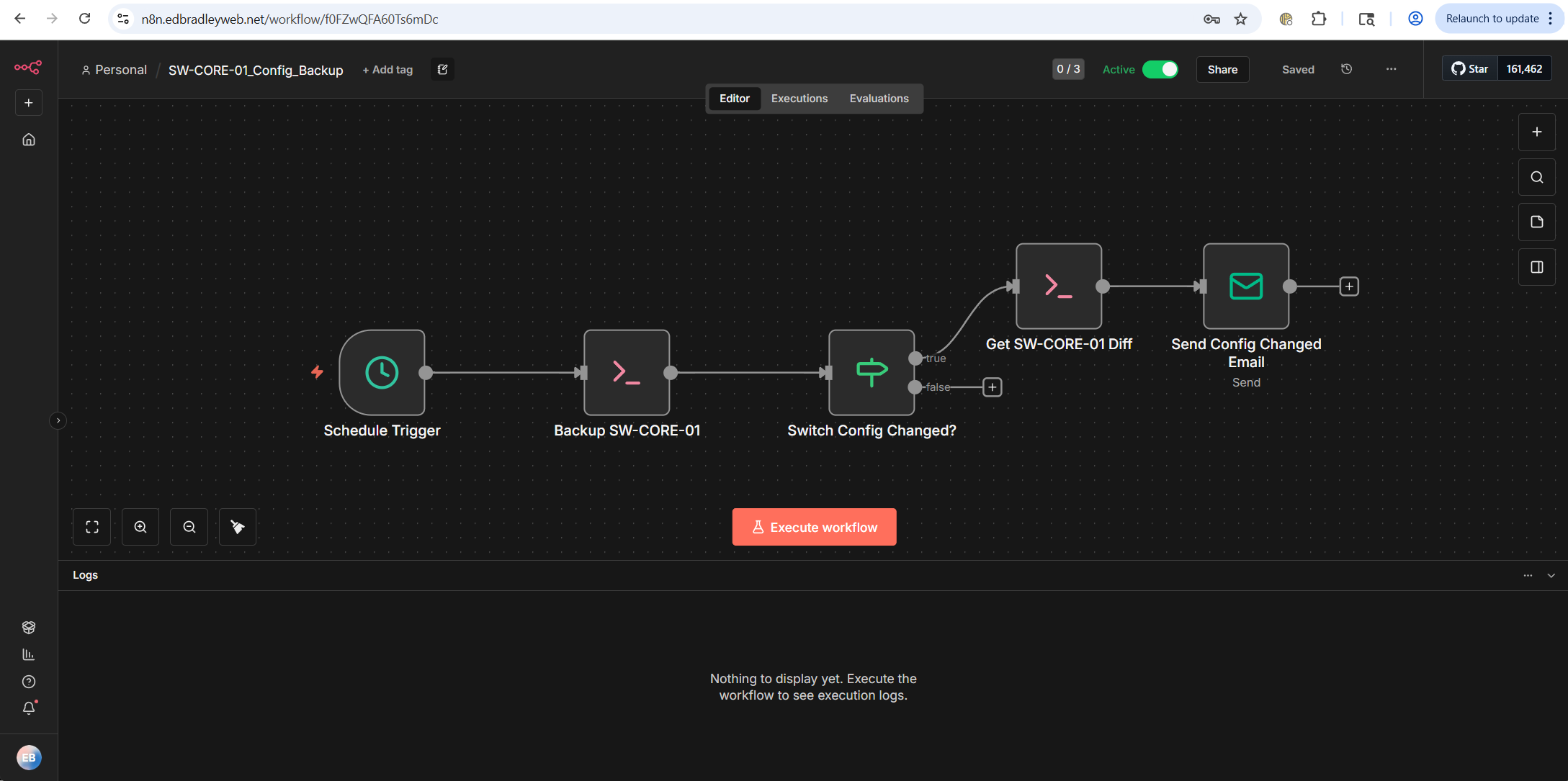Open the workflow three-dot options menu
The height and width of the screenshot is (781, 1568).
[x=1391, y=69]
